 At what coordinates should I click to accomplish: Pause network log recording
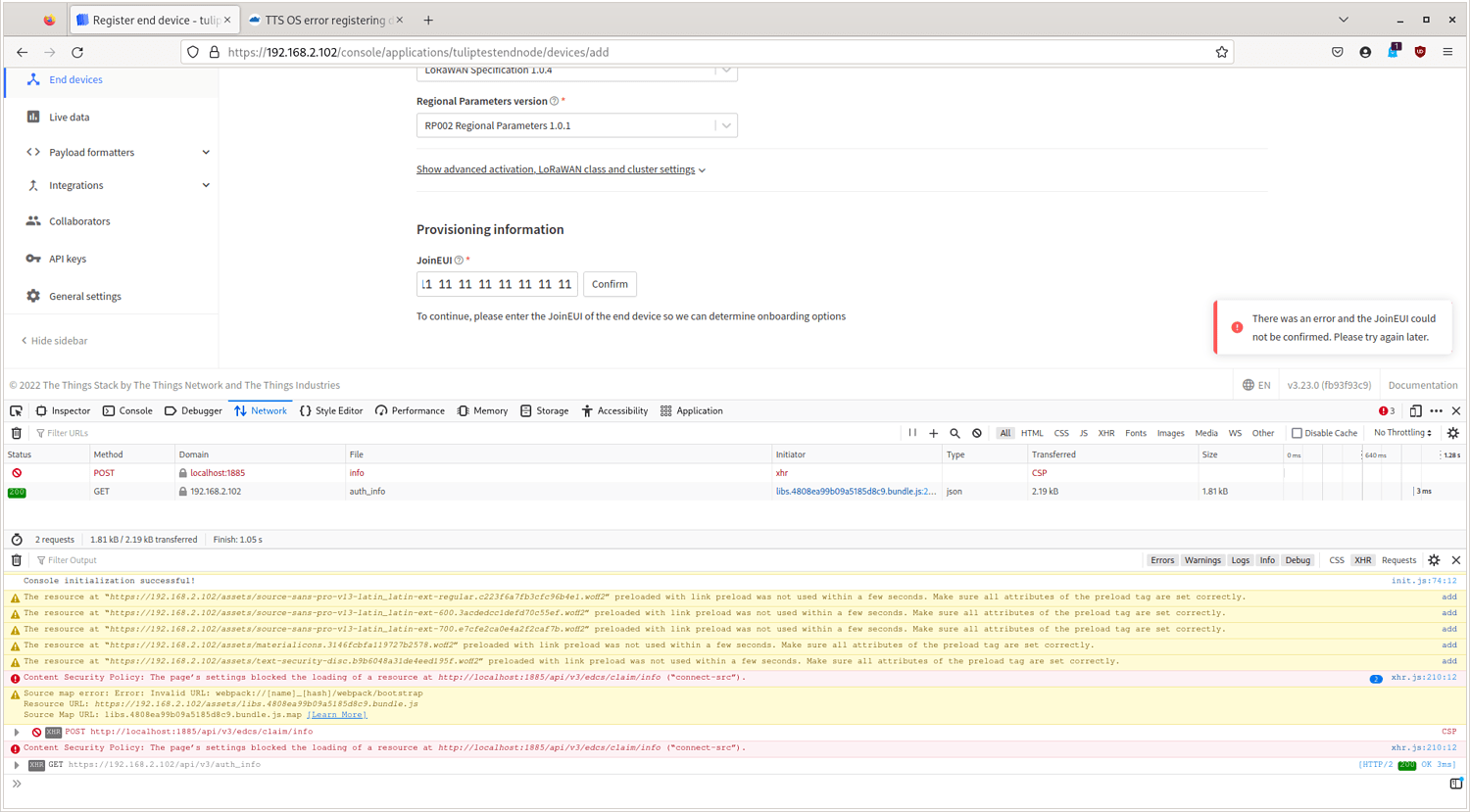(912, 433)
